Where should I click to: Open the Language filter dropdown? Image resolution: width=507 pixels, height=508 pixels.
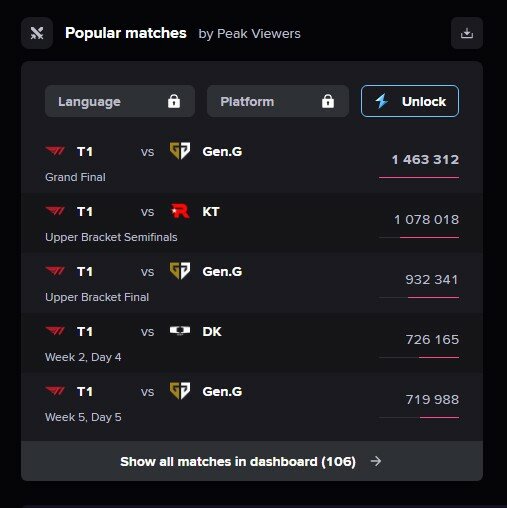click(120, 101)
